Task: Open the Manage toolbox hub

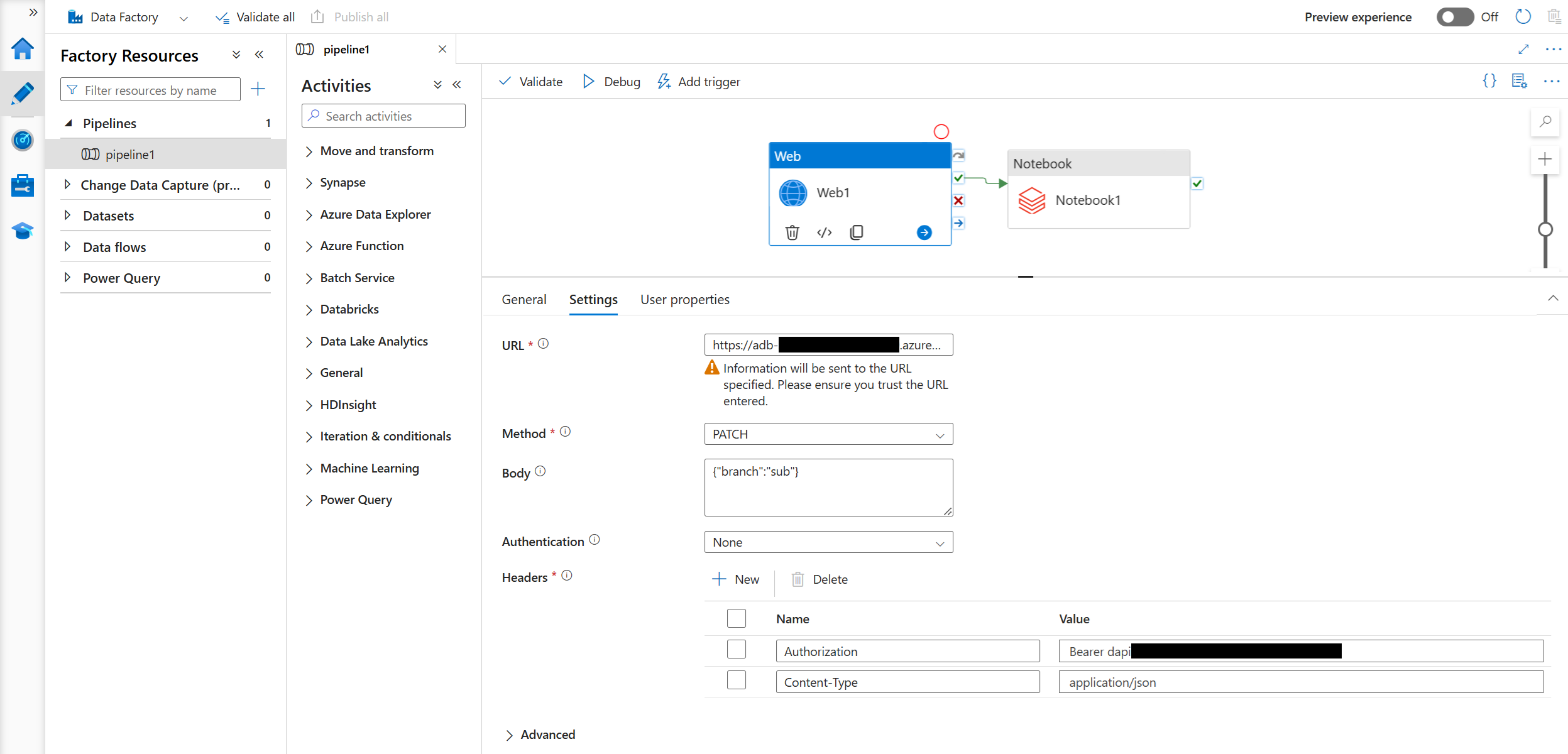Action: tap(23, 185)
